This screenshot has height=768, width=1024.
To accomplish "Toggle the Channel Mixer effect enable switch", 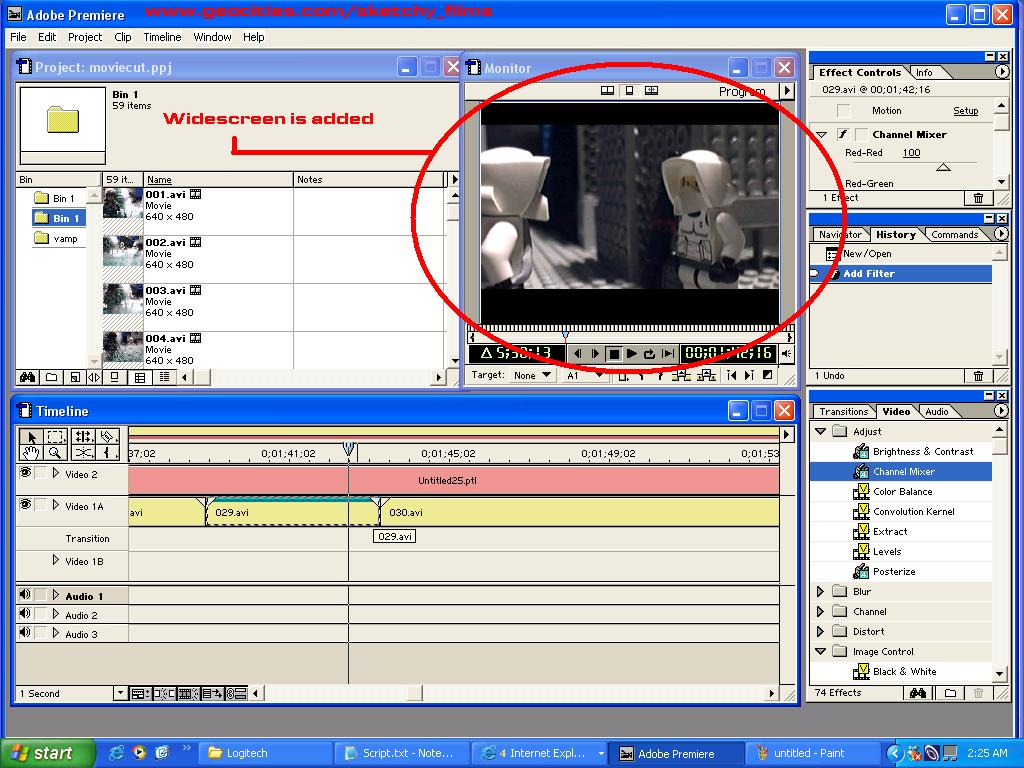I will (843, 135).
